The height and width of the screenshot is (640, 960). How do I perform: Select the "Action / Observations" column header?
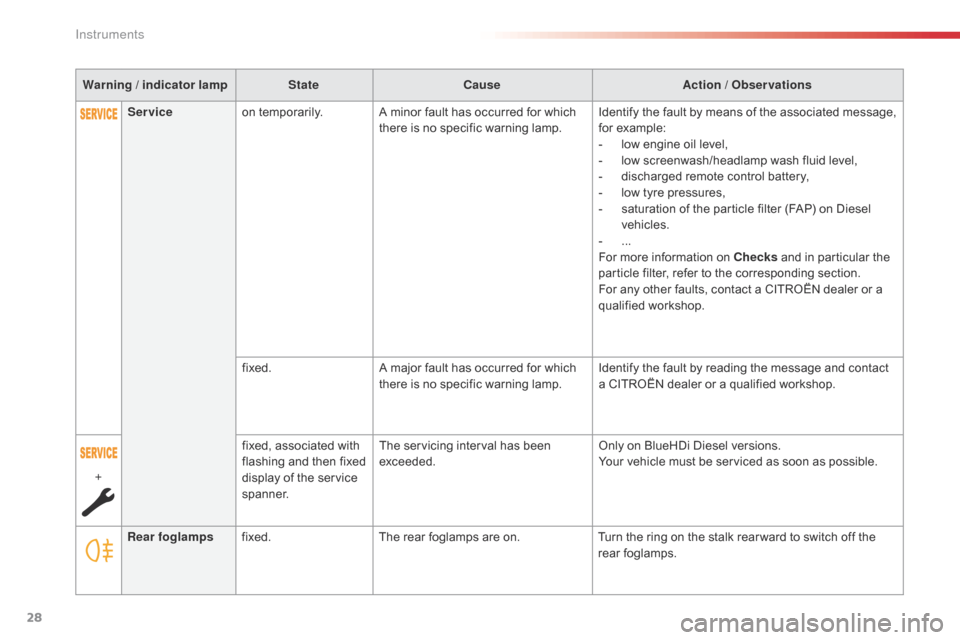[747, 85]
